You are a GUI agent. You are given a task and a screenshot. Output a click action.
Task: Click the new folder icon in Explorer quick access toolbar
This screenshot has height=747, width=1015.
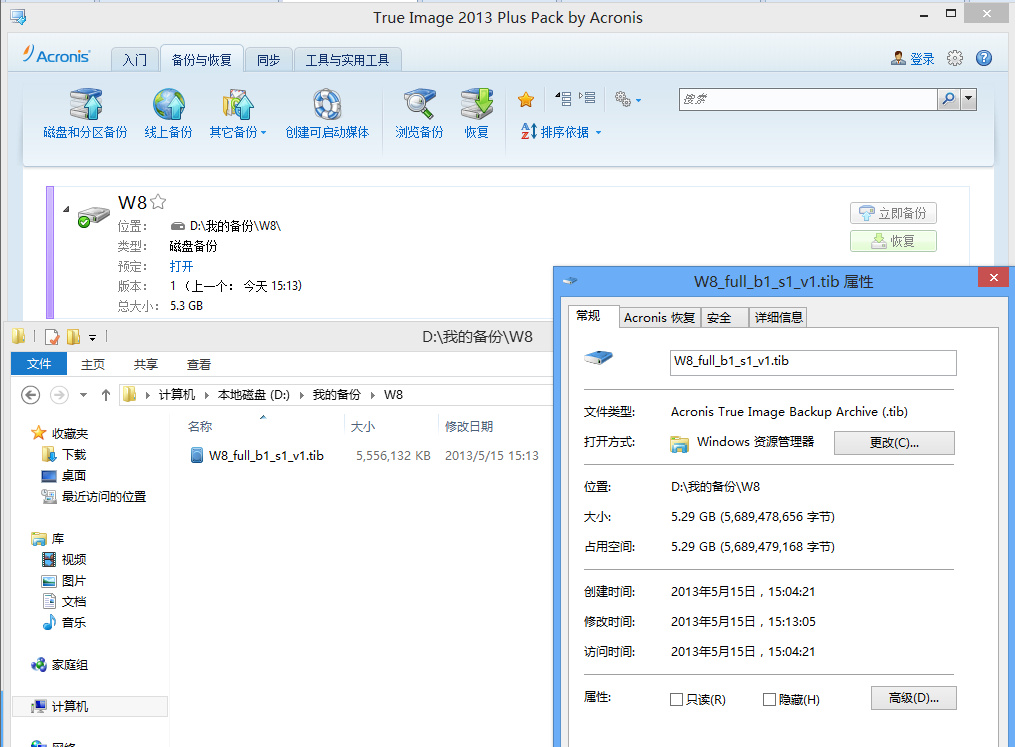pyautogui.click(x=73, y=337)
